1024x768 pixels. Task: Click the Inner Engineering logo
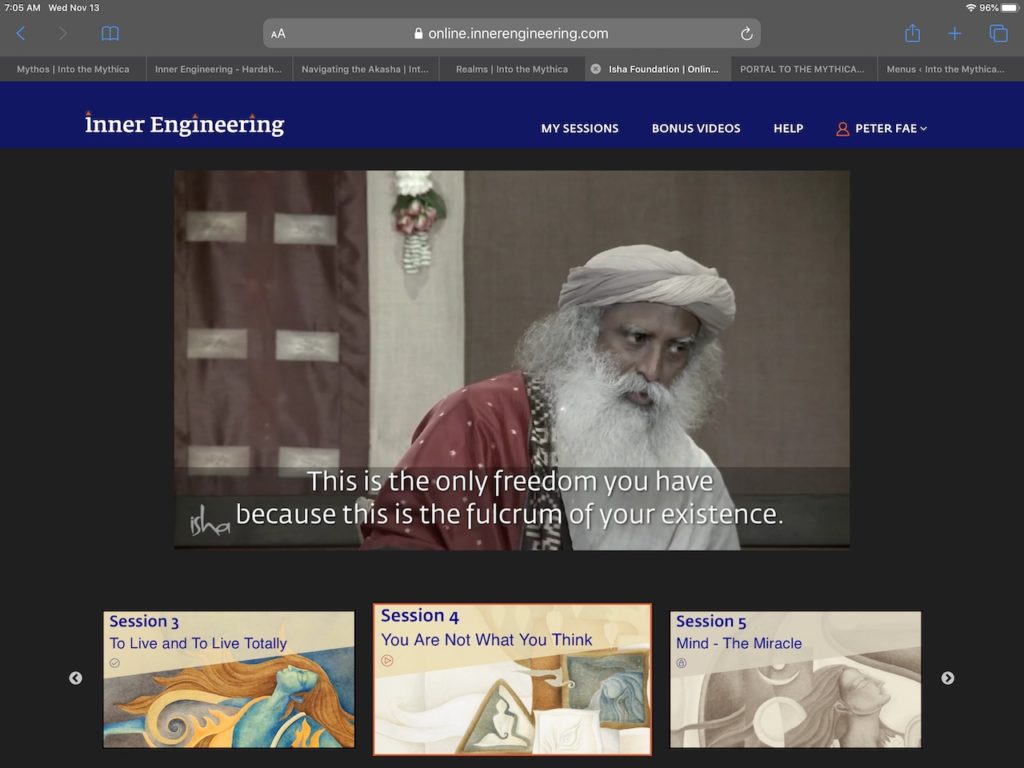pyautogui.click(x=185, y=124)
